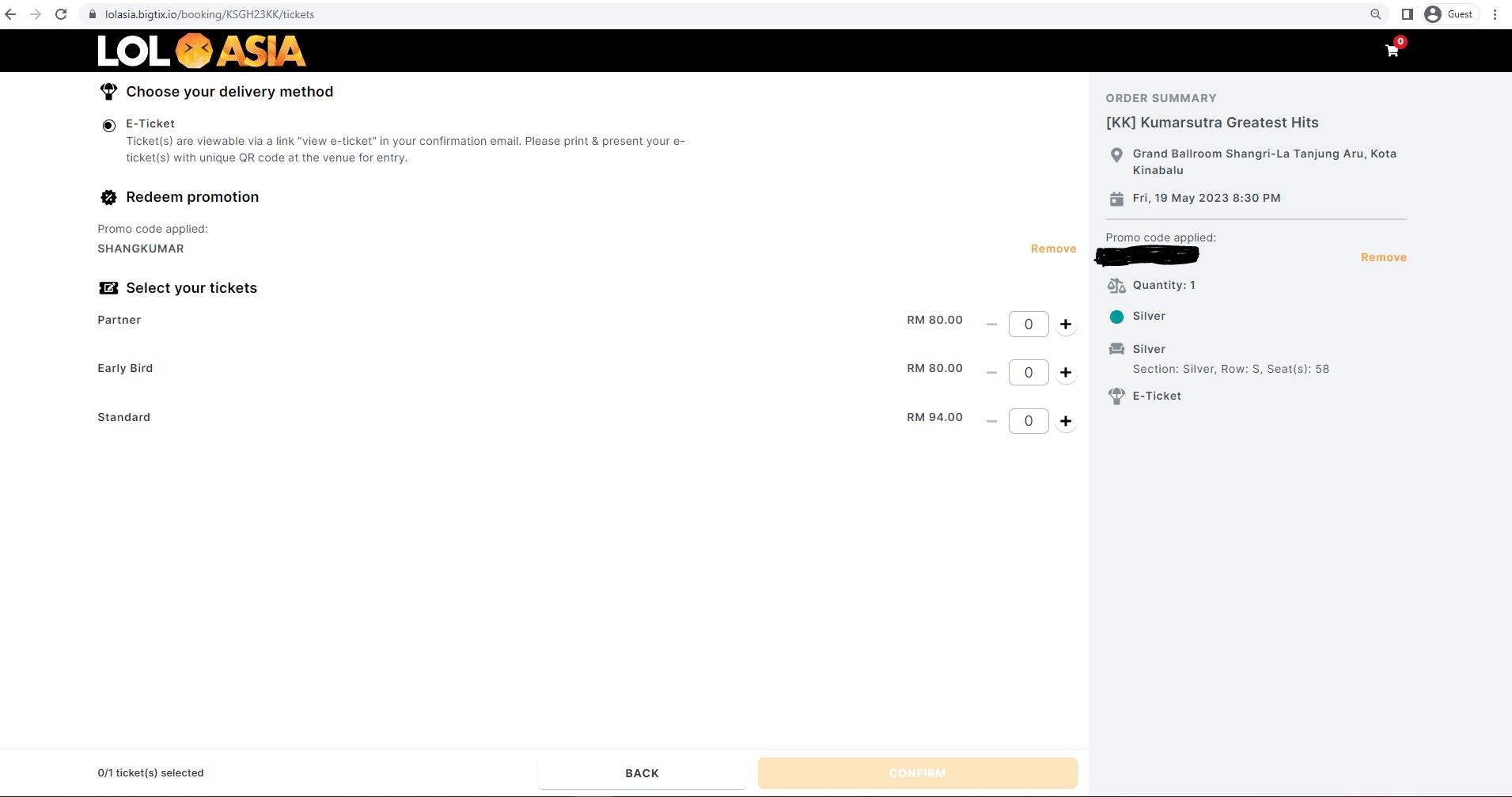Click the SHANGKUMAR promo code text
Viewport: 1512px width, 797px height.
coord(141,249)
